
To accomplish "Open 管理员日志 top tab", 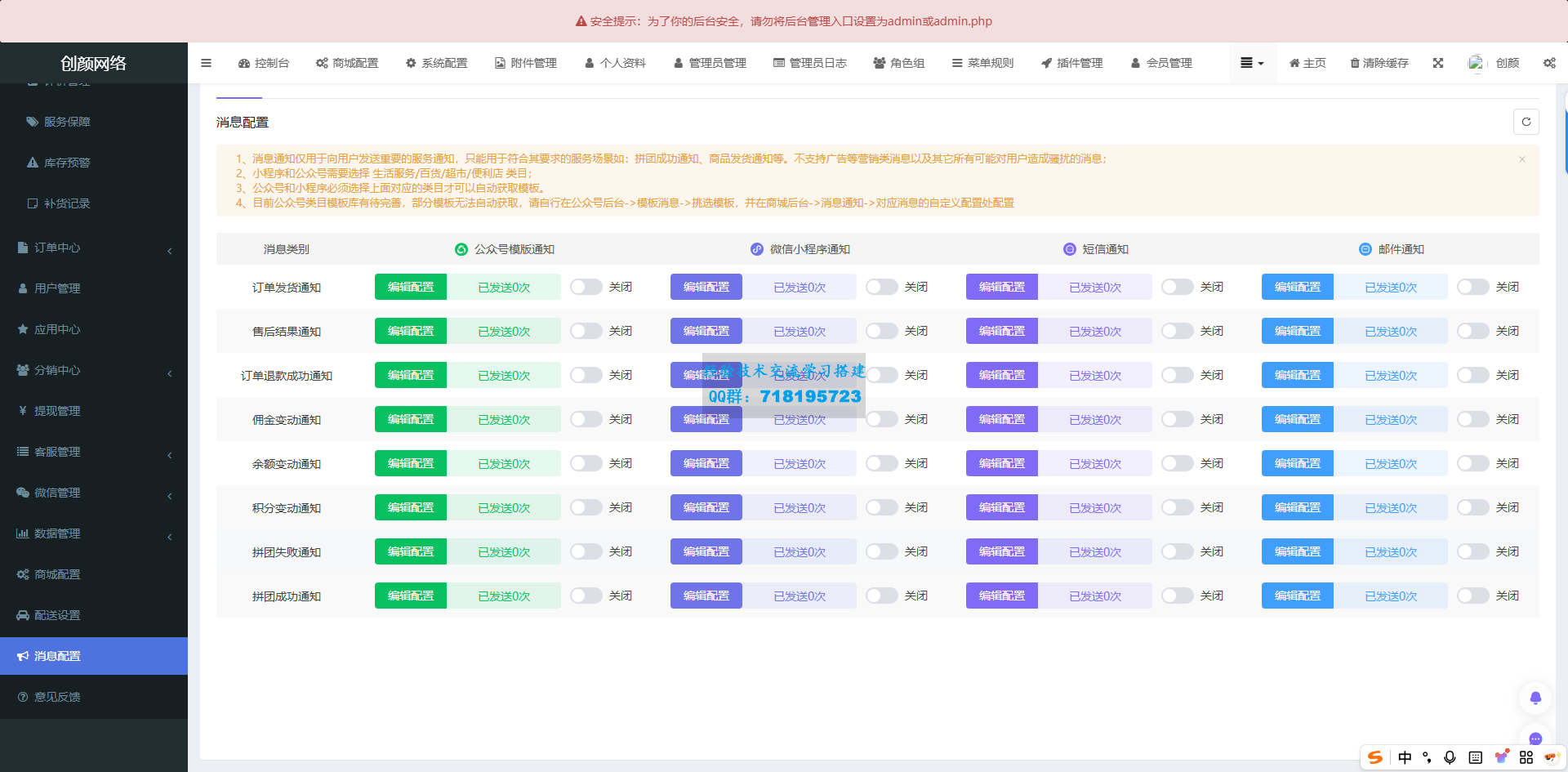I will pos(810,63).
